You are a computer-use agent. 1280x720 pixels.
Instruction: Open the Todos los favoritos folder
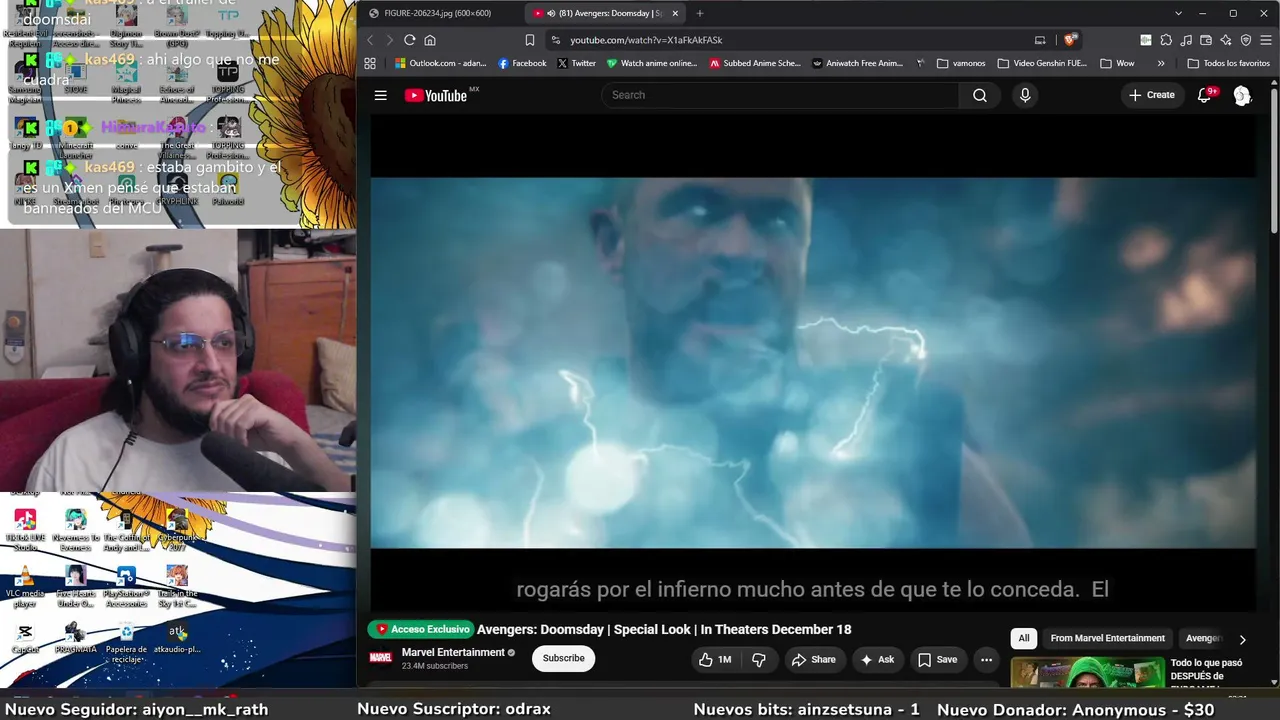[x=1228, y=63]
